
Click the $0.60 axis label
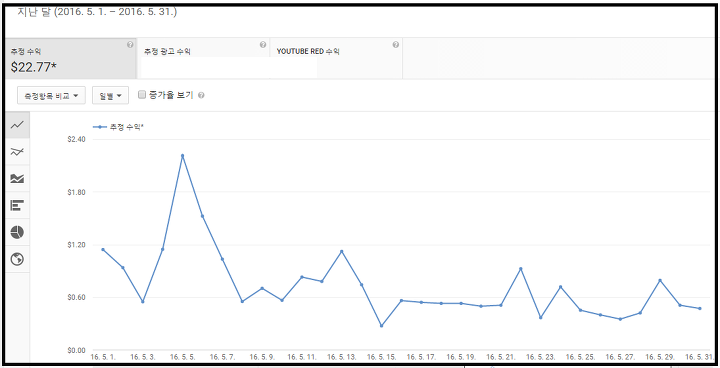click(76, 297)
